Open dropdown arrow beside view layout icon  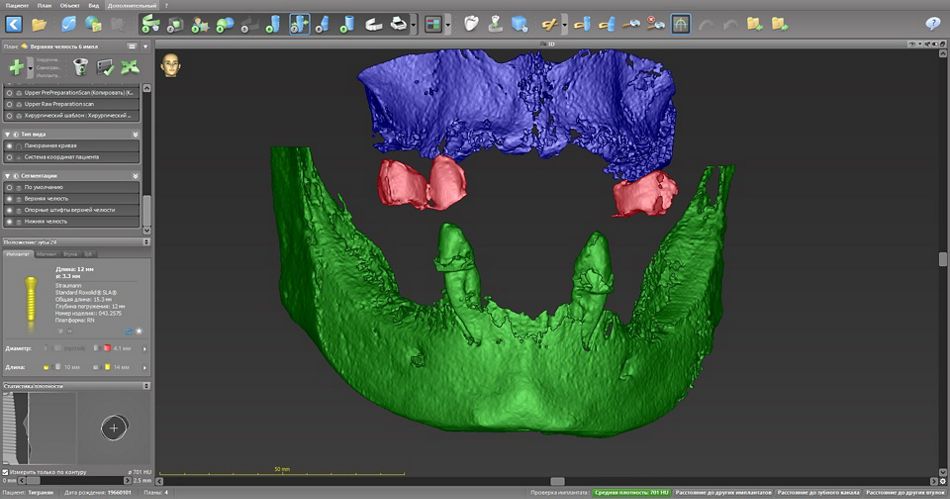[x=448, y=24]
